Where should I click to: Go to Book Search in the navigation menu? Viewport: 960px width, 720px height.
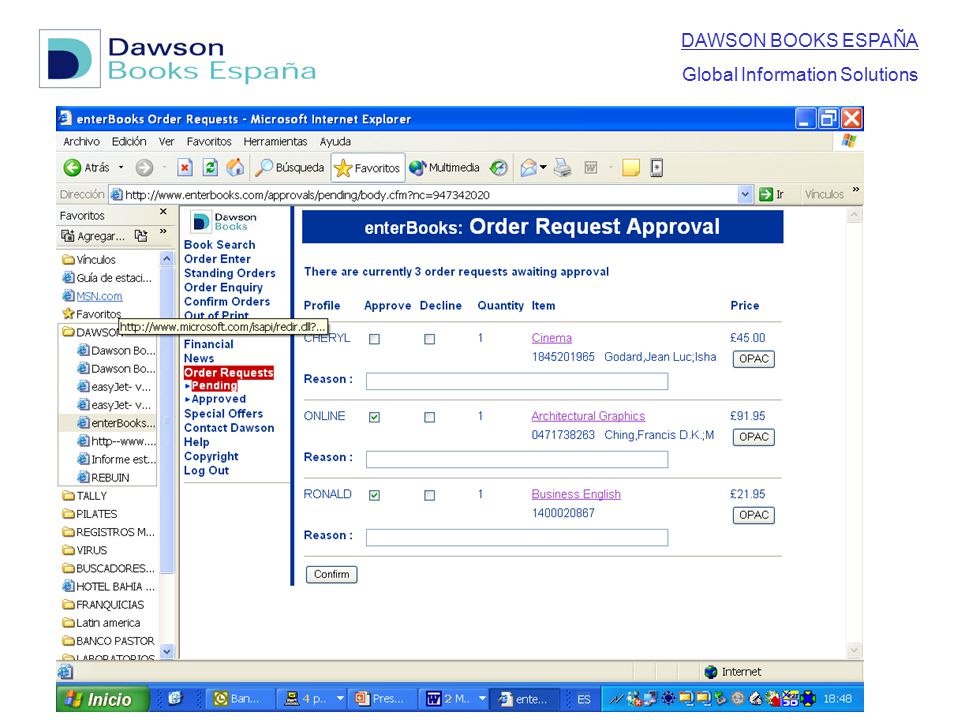(220, 245)
